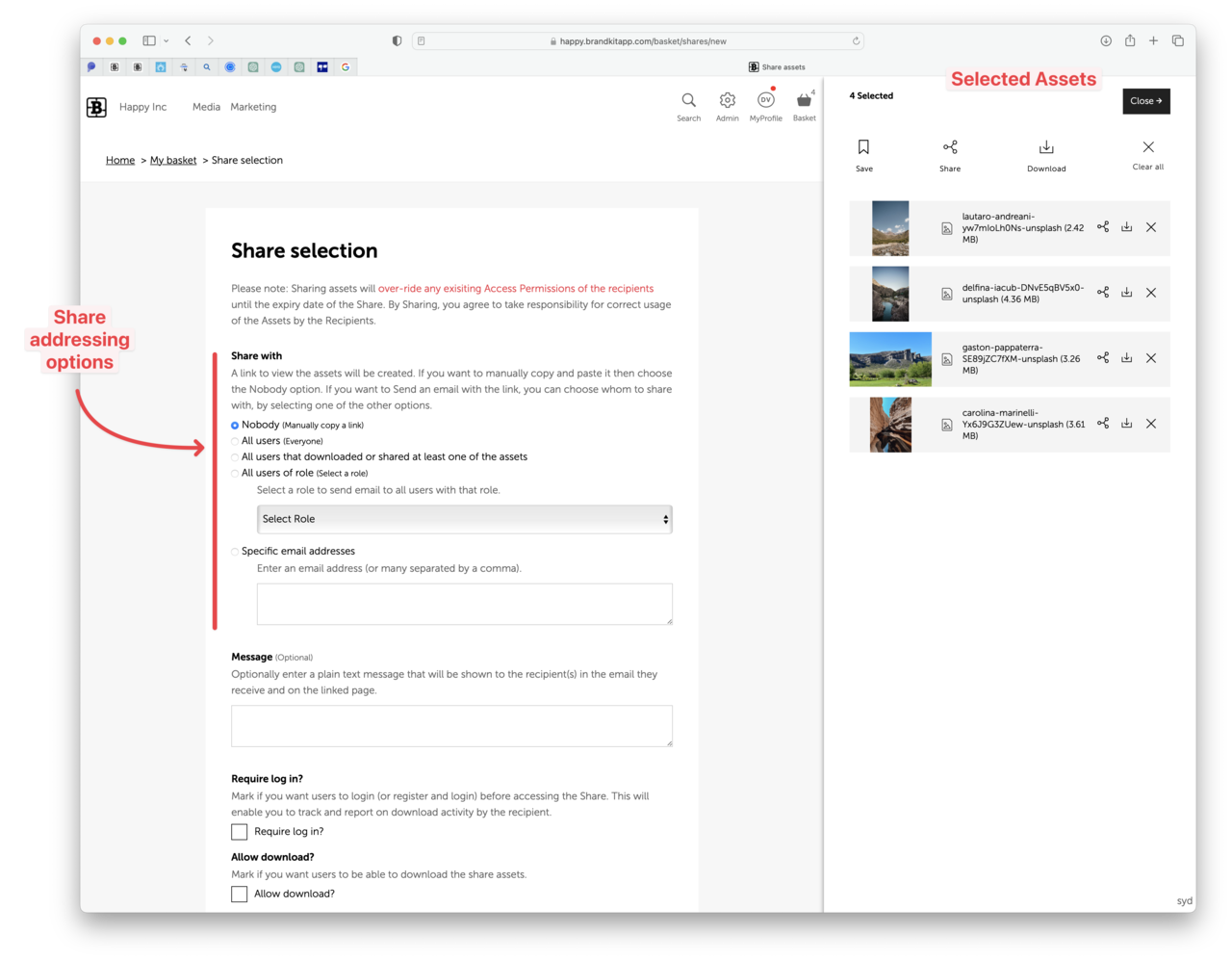Click the Share icon in the Selected panel
Viewport: 1232px width, 960px height.
click(949, 147)
